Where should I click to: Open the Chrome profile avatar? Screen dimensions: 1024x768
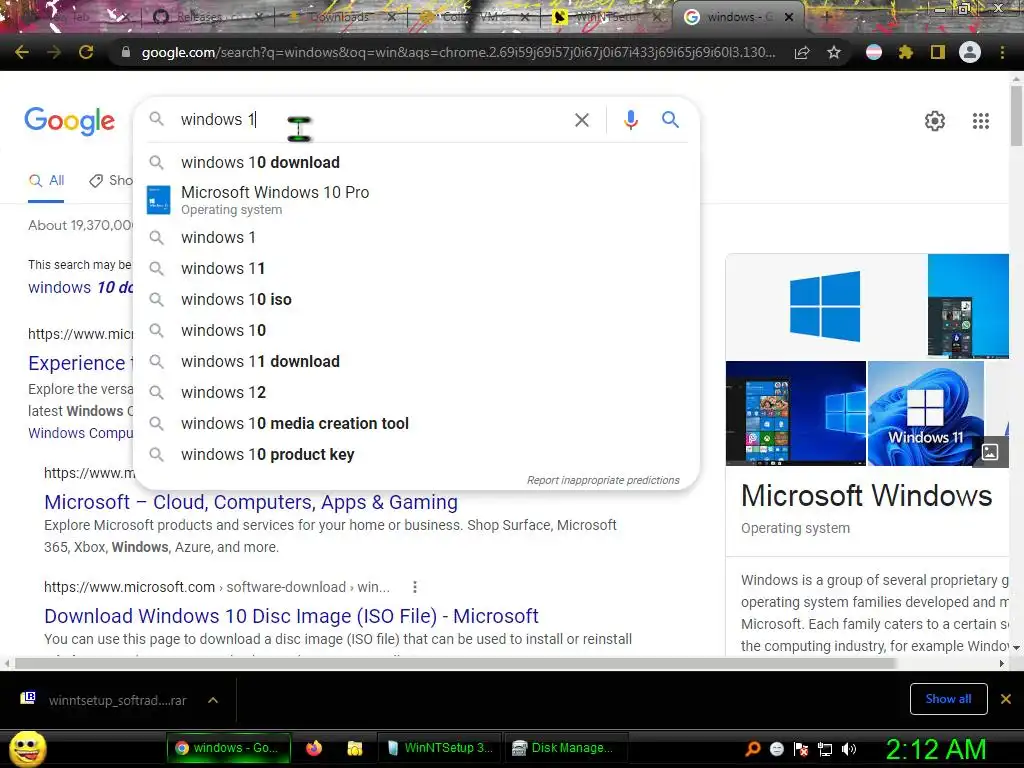(x=970, y=52)
